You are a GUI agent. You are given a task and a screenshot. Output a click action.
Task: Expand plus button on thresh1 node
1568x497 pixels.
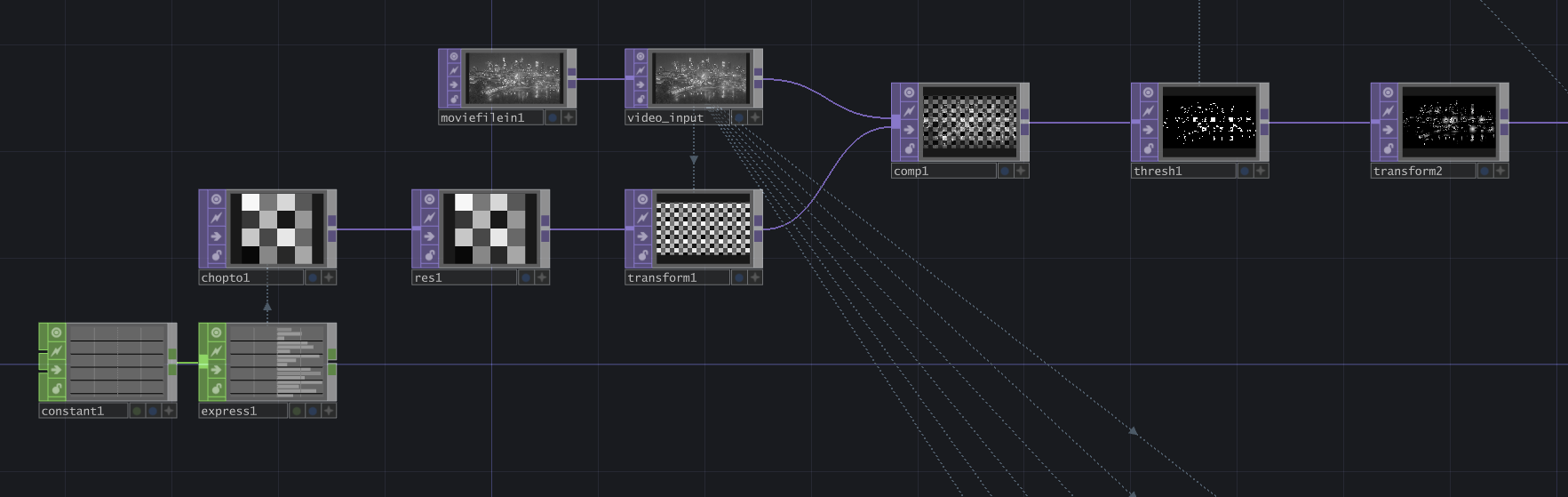pos(1262,171)
